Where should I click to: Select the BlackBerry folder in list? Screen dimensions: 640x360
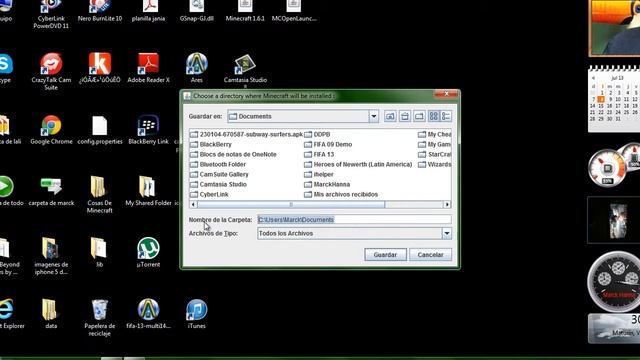[211, 144]
